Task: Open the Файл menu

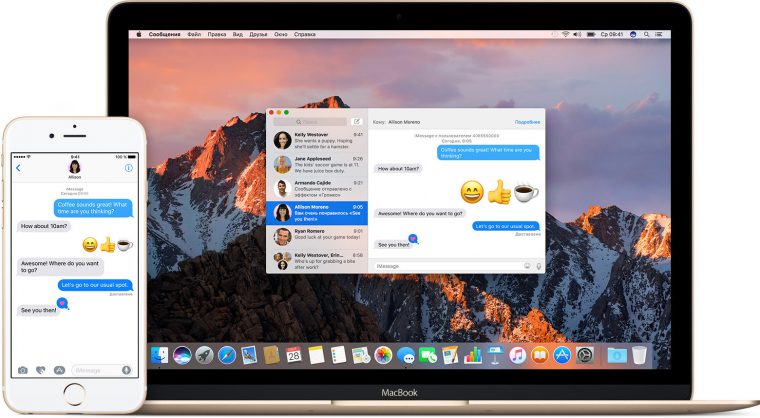Action: coord(194,34)
